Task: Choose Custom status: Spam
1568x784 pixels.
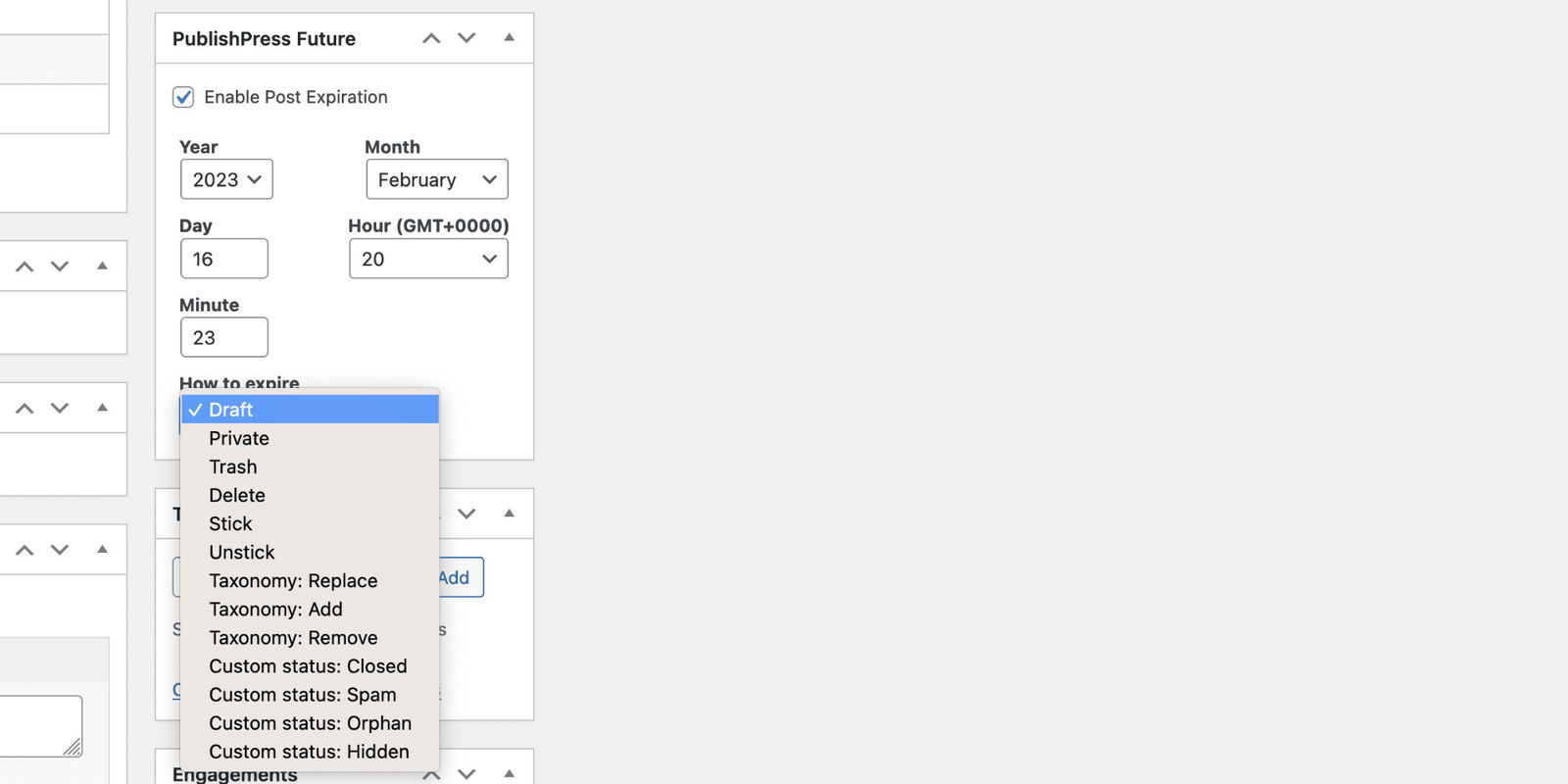Action: tap(310, 694)
